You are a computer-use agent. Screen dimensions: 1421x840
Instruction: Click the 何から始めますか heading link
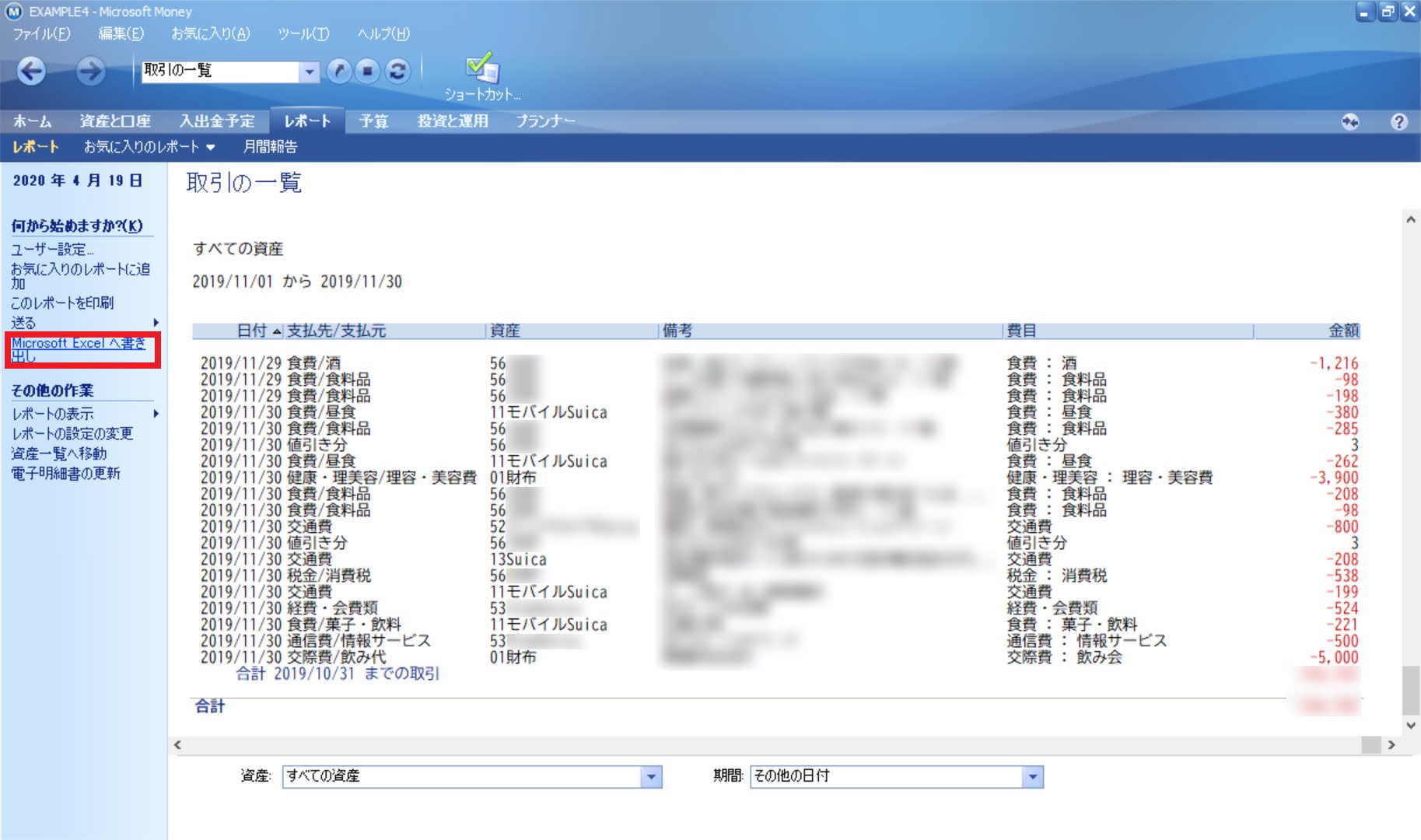click(x=77, y=226)
